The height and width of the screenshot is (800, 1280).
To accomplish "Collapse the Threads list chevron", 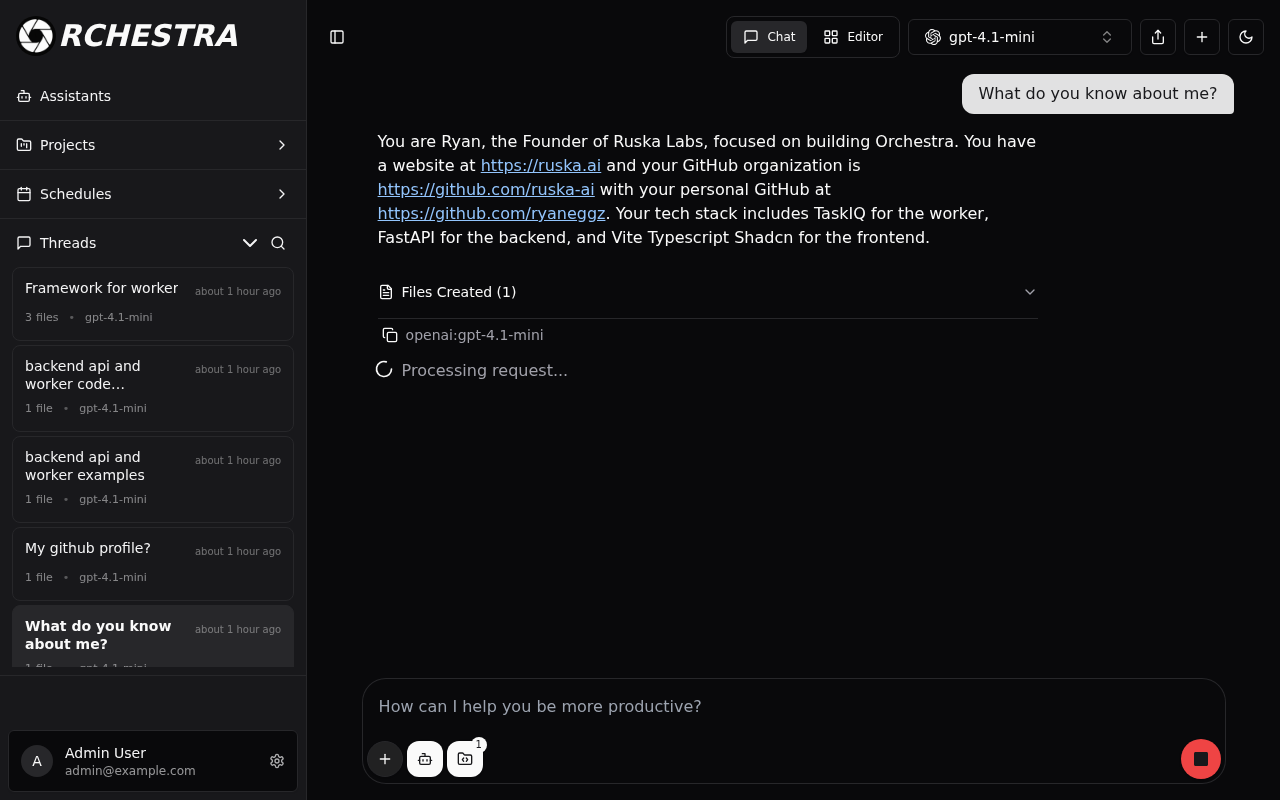I will [x=250, y=243].
